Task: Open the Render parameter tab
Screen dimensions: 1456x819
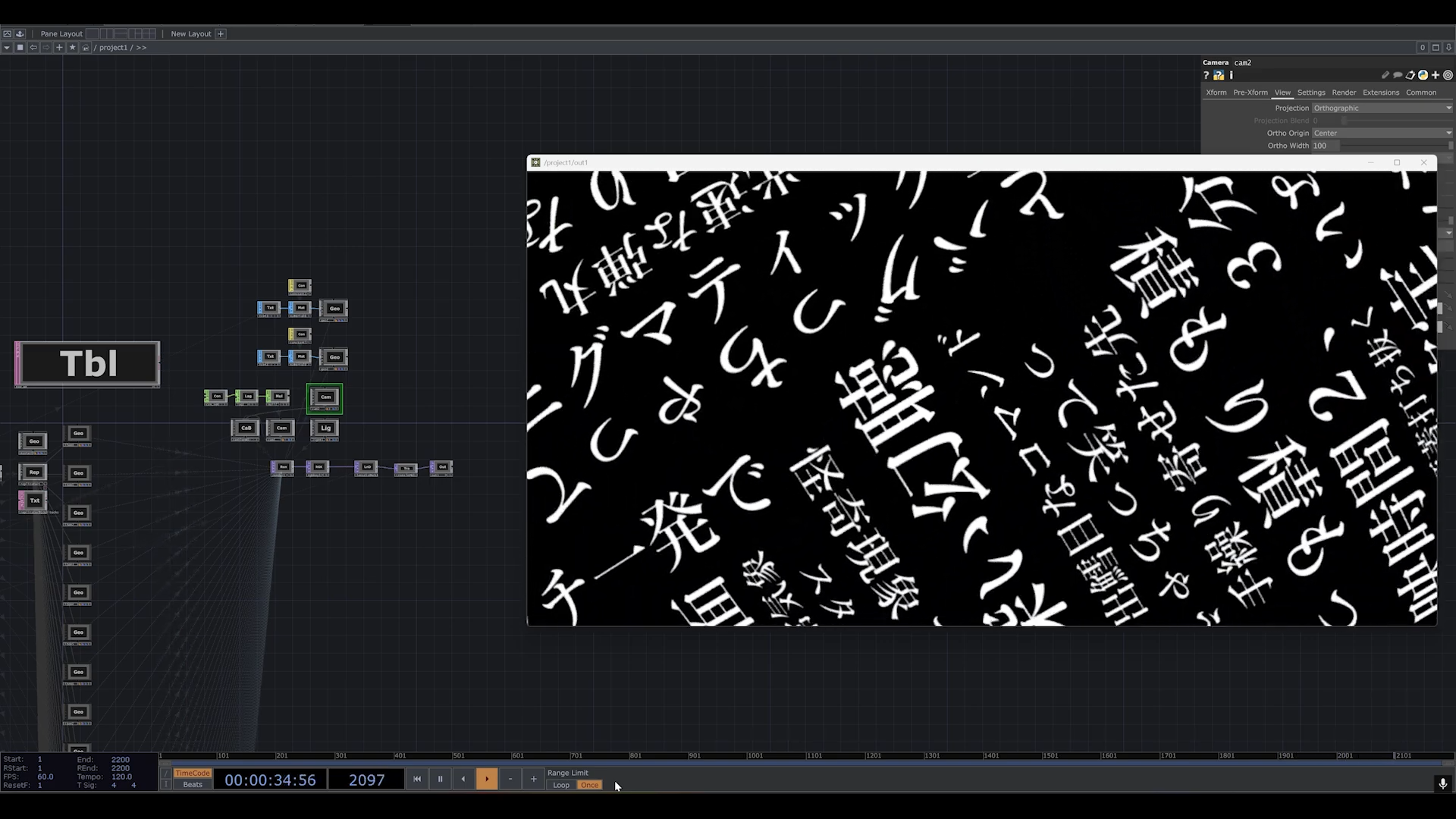Action: coord(1344,93)
